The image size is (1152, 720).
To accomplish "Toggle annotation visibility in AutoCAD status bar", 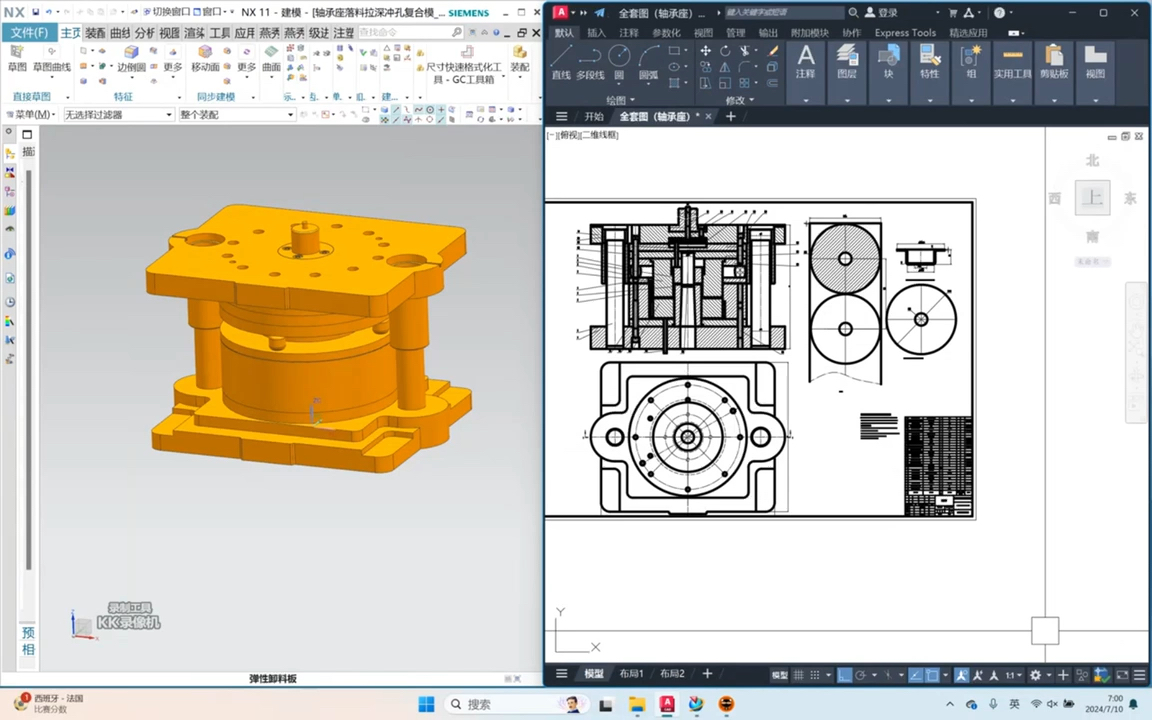I will click(x=961, y=674).
